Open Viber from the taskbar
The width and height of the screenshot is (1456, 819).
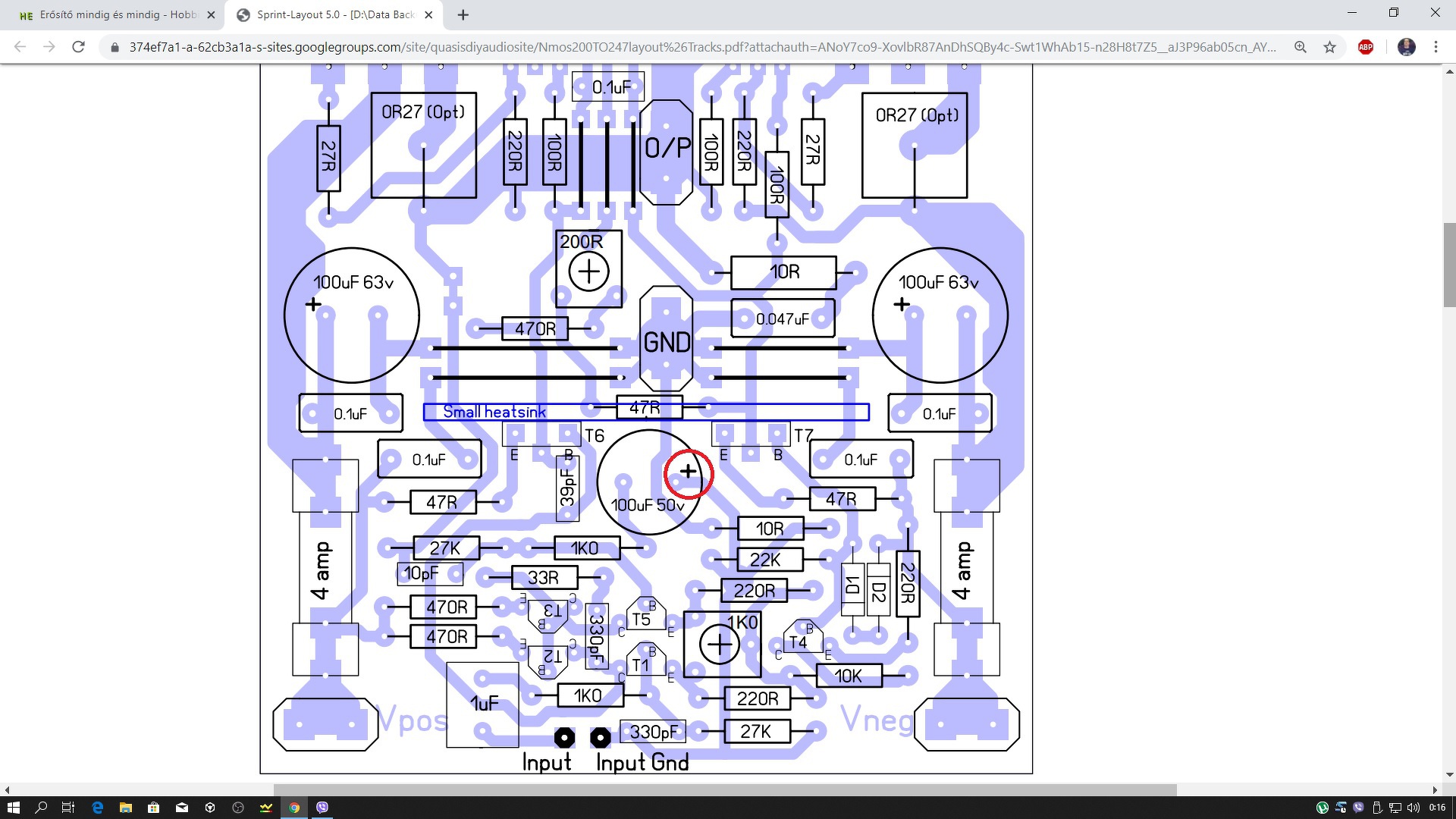pyautogui.click(x=322, y=808)
